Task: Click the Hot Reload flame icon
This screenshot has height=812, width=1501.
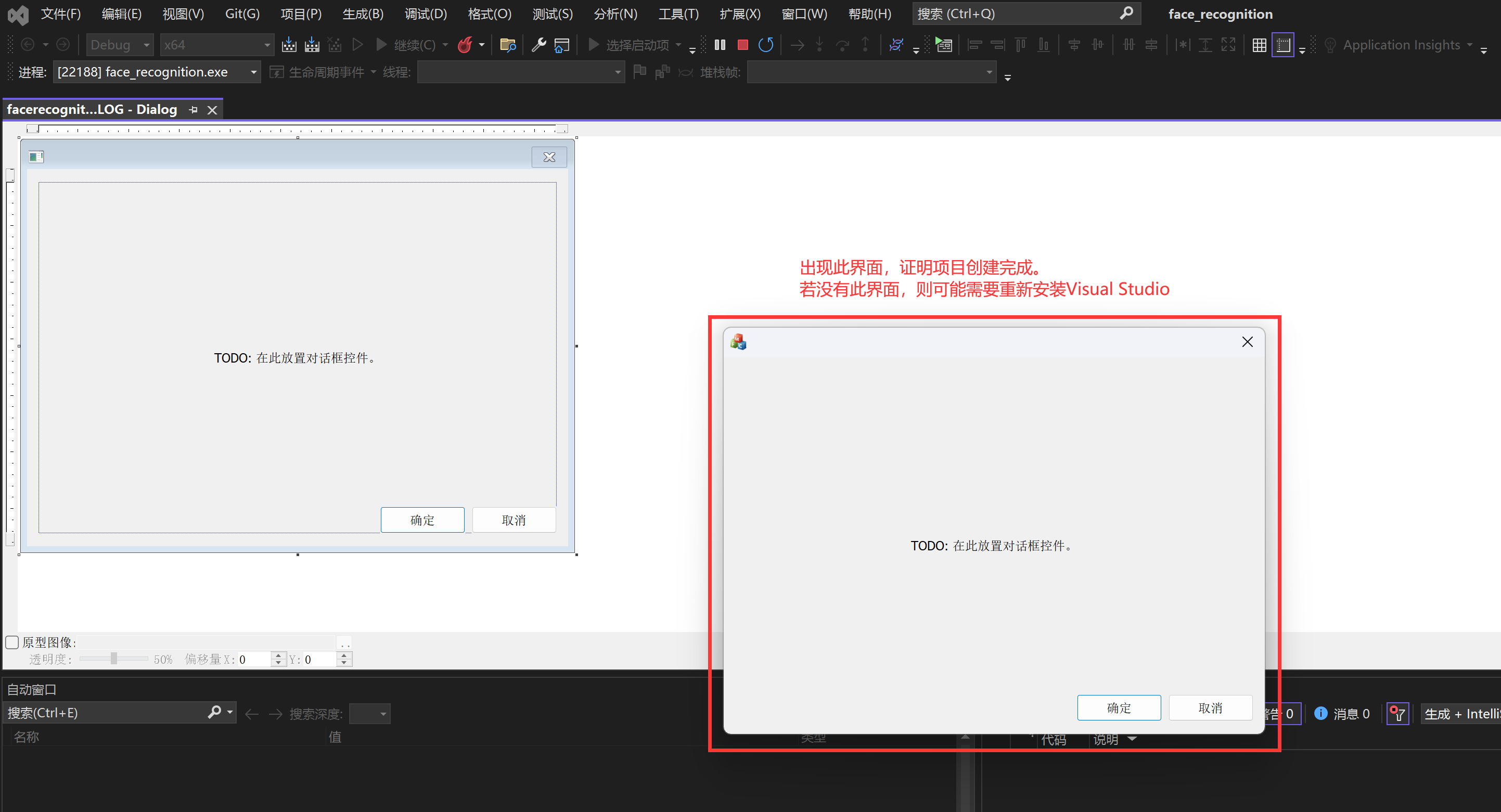Action: 465,45
